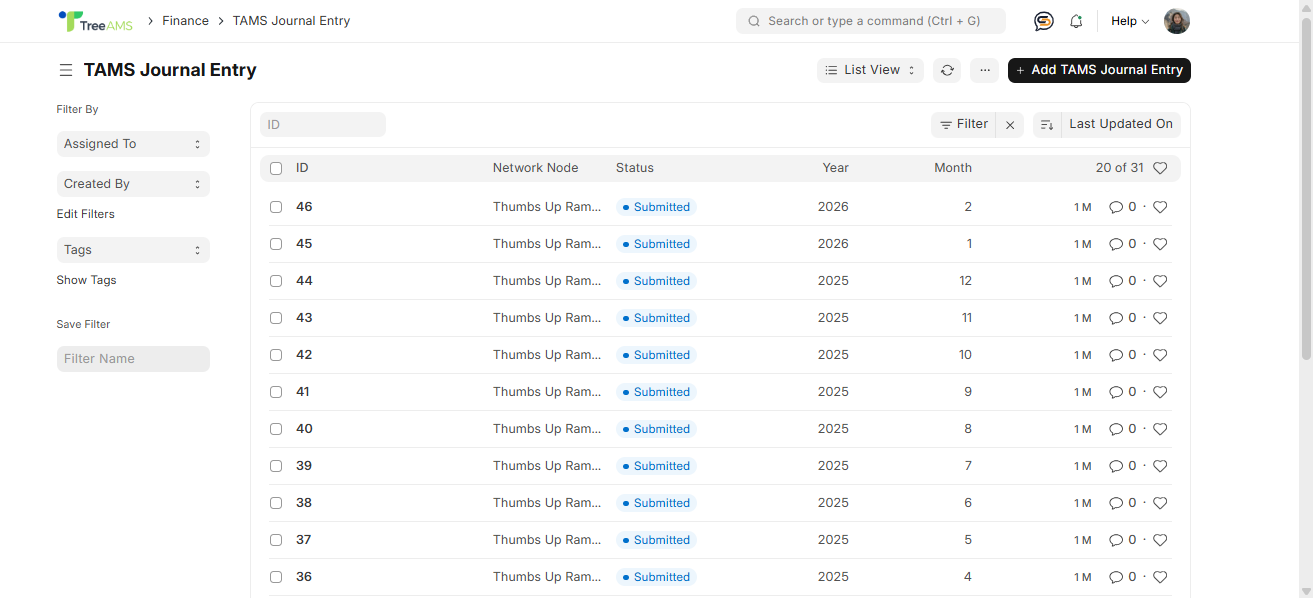This screenshot has width=1313, height=598.
Task: Go to Finance breadcrumb
Action: tap(185, 21)
